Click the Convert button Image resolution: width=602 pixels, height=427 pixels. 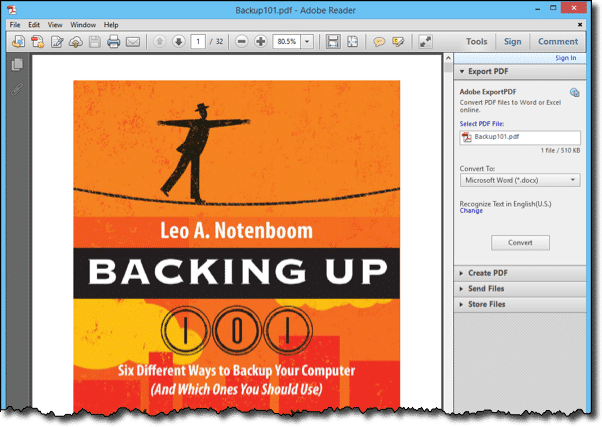click(520, 243)
